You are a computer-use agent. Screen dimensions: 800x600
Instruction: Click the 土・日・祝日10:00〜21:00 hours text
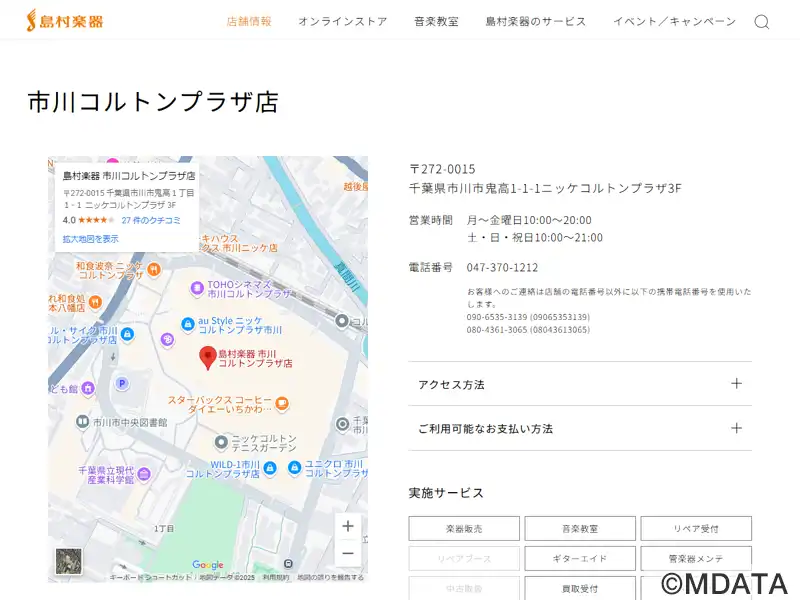click(x=535, y=238)
